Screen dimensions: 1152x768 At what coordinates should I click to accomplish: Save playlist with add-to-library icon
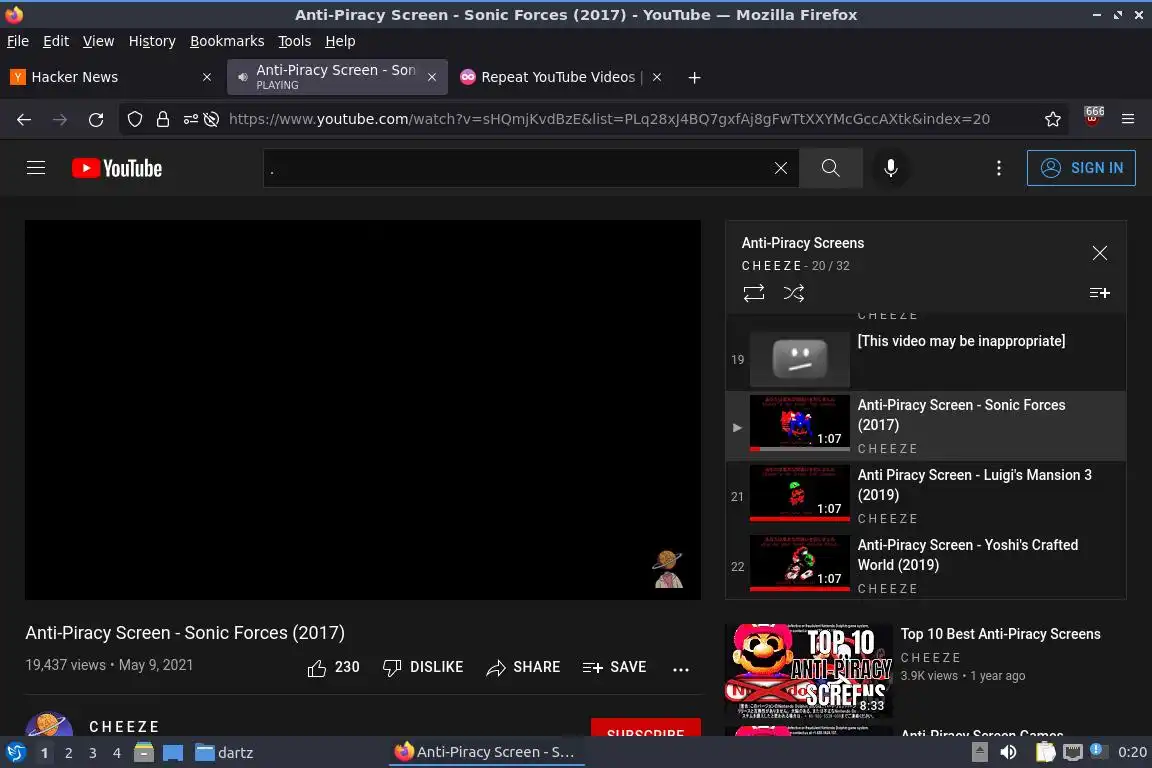click(x=1099, y=293)
